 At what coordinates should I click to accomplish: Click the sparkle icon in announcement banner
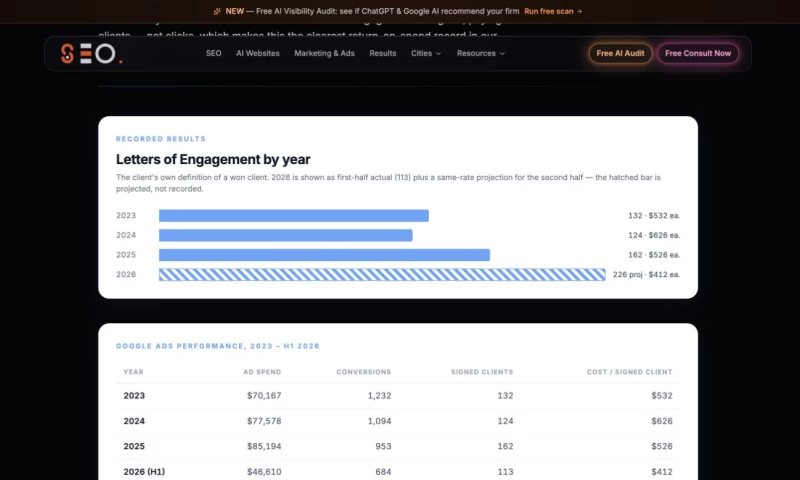(217, 11)
